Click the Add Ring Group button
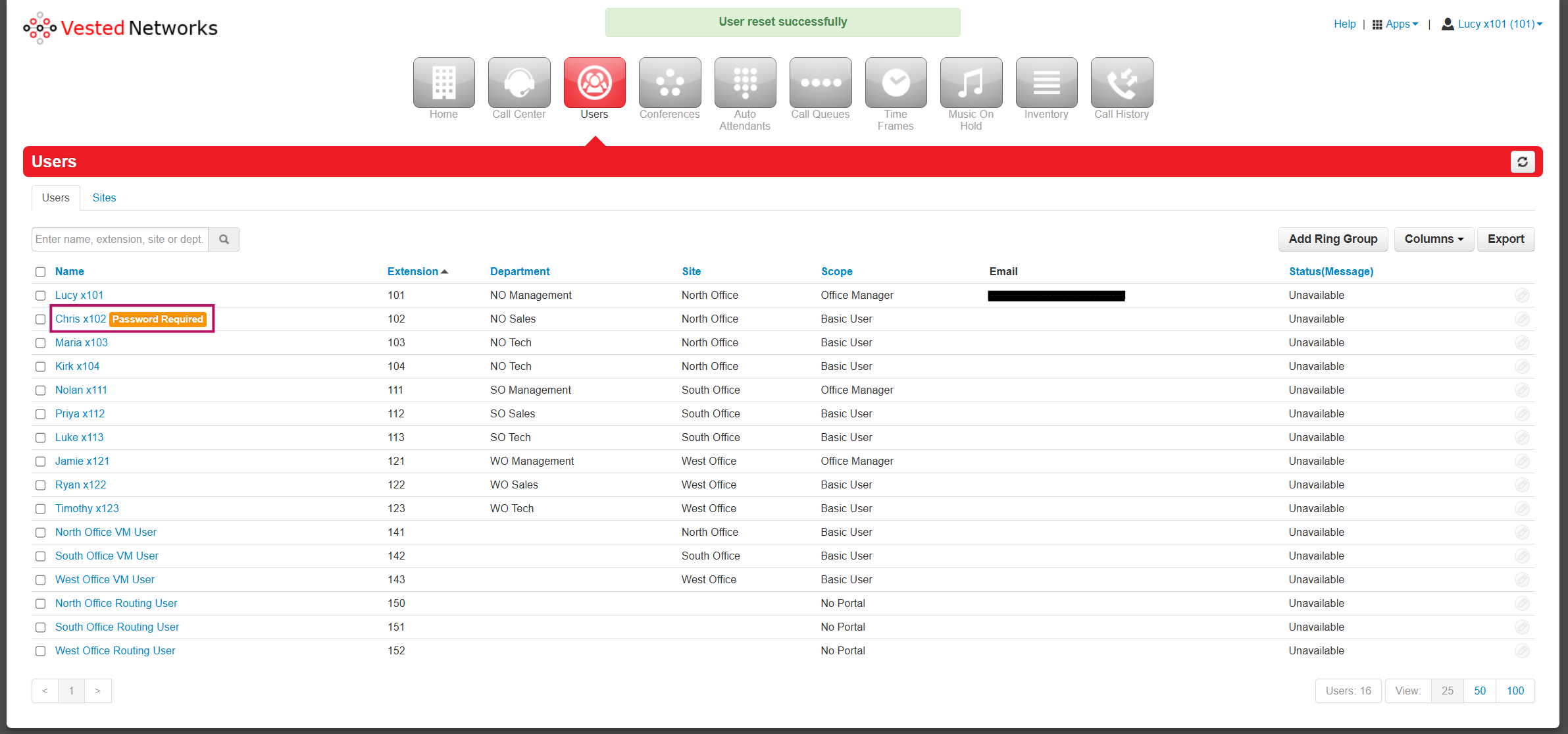1568x734 pixels. click(x=1332, y=239)
